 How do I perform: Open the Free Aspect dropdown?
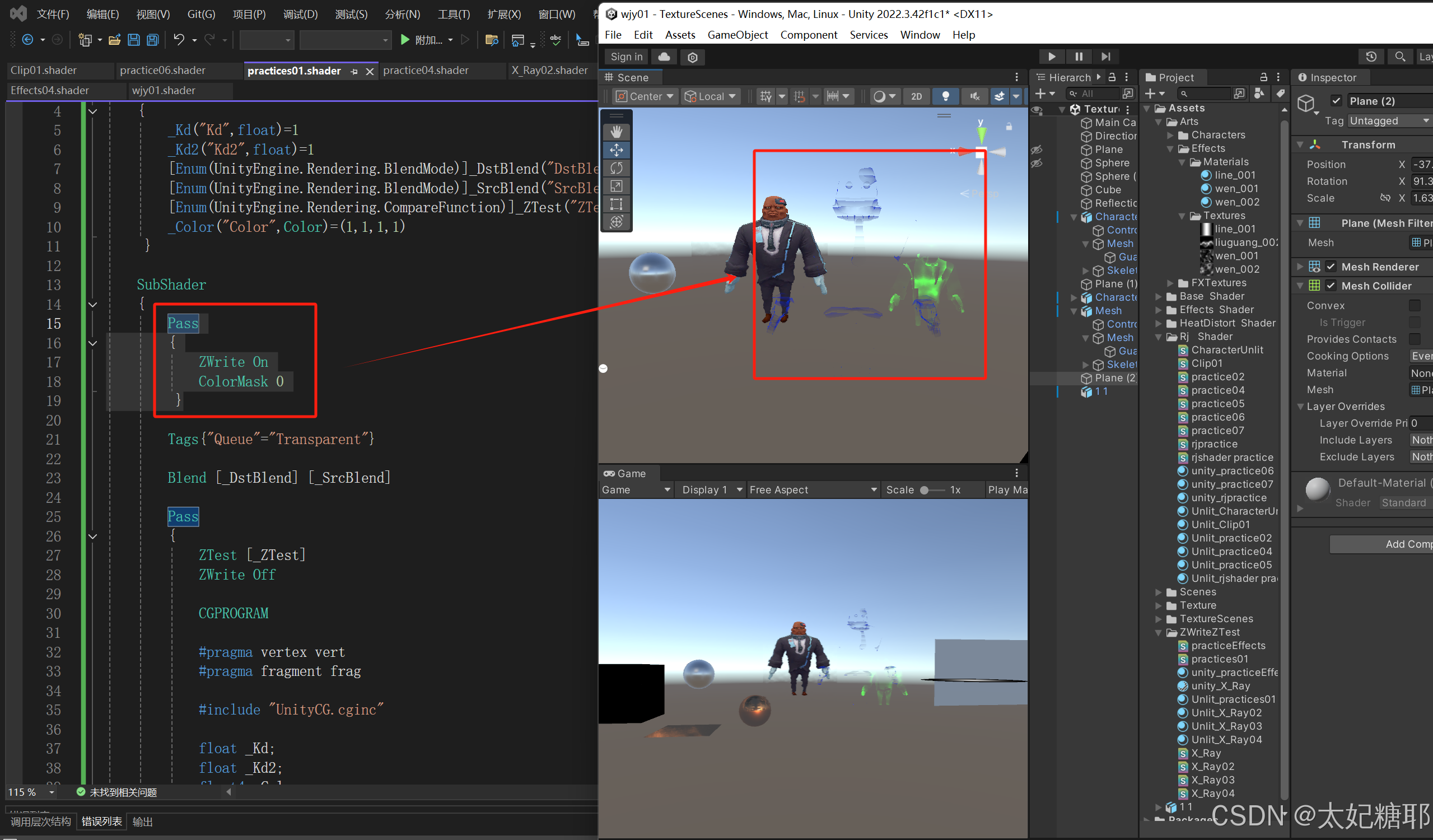[x=812, y=489]
